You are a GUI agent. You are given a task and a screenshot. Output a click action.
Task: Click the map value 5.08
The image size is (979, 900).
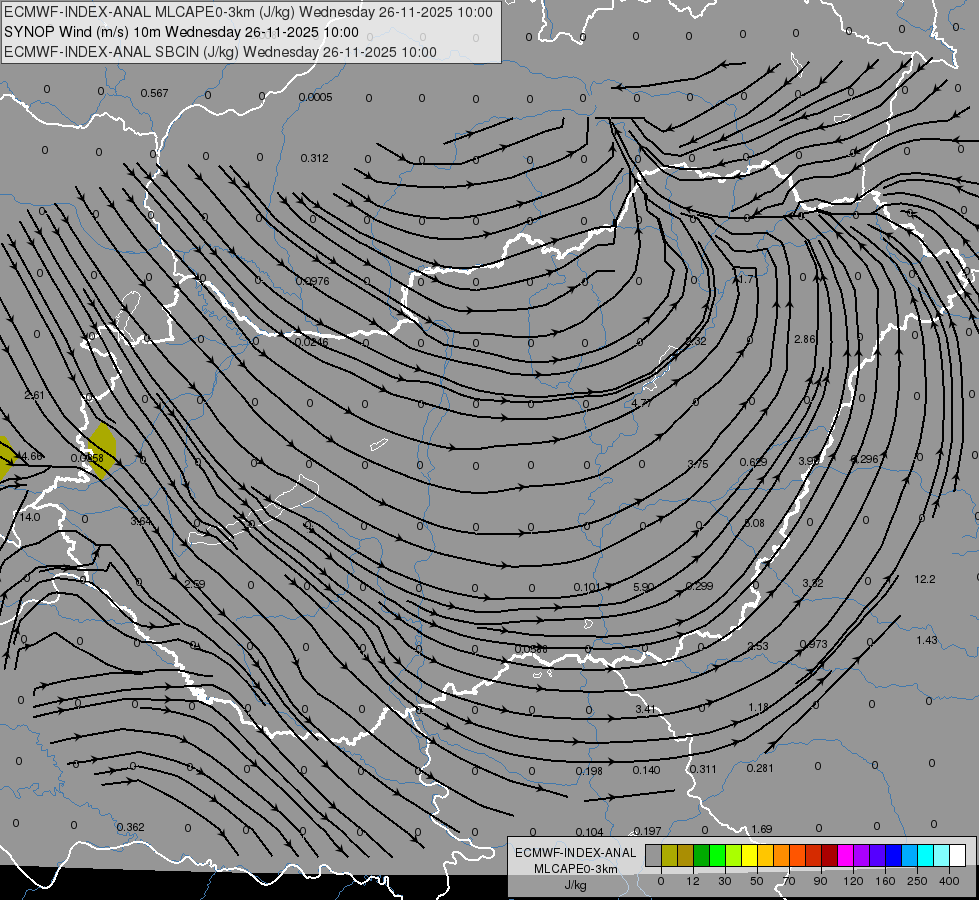click(x=754, y=523)
